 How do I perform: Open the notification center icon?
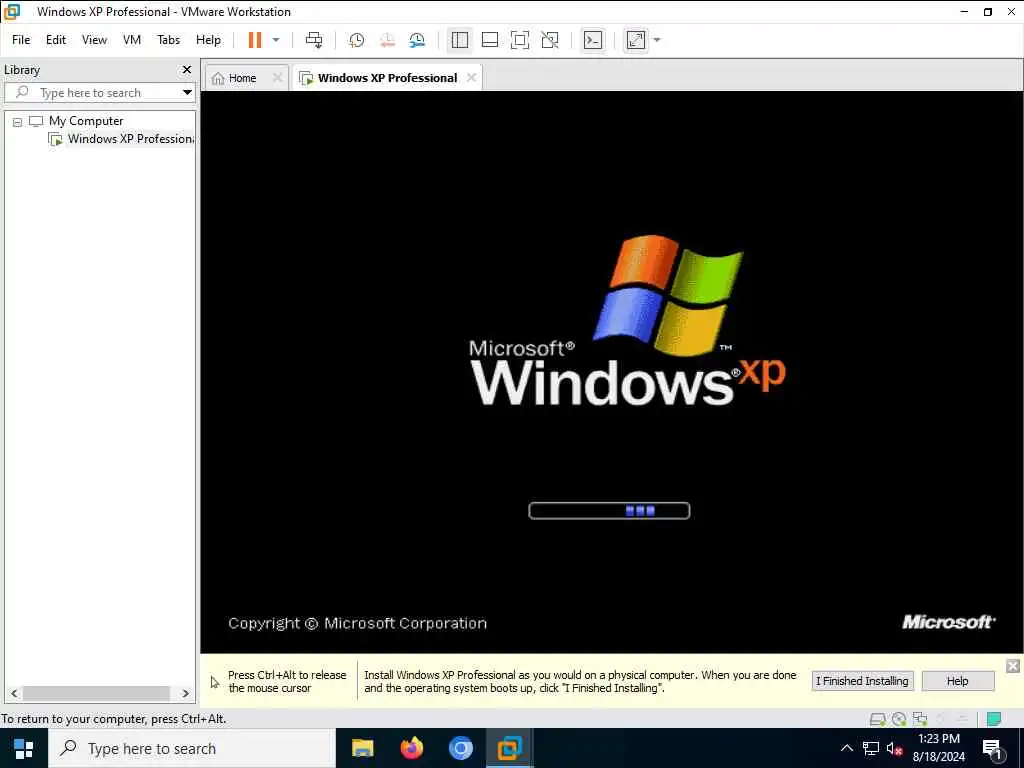pyautogui.click(x=993, y=749)
